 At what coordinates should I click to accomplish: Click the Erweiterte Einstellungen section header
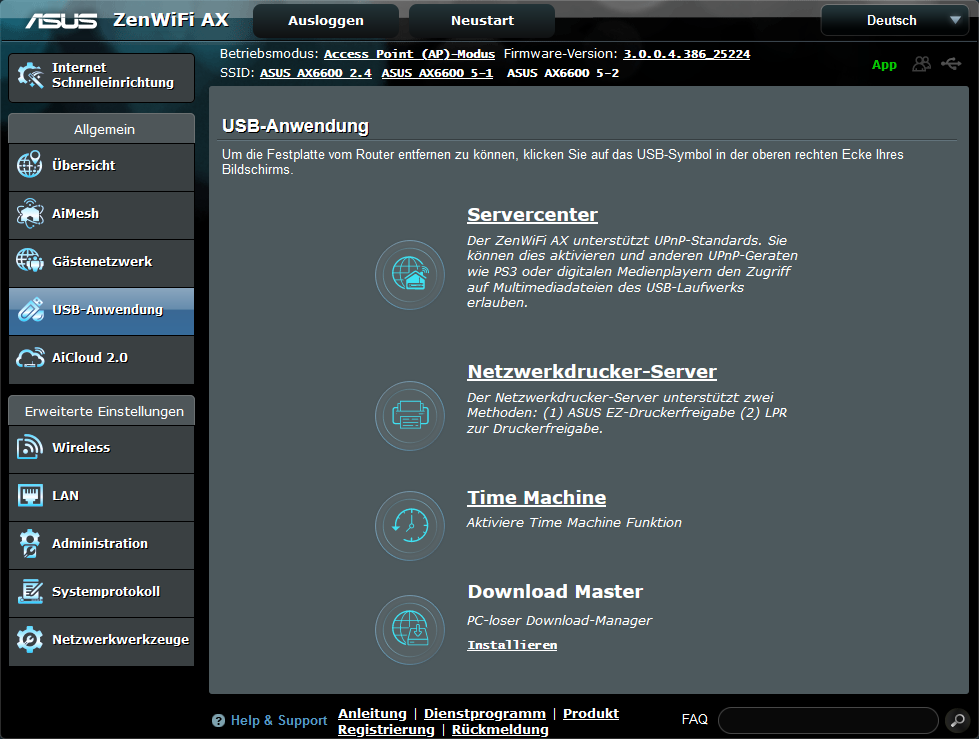[101, 411]
